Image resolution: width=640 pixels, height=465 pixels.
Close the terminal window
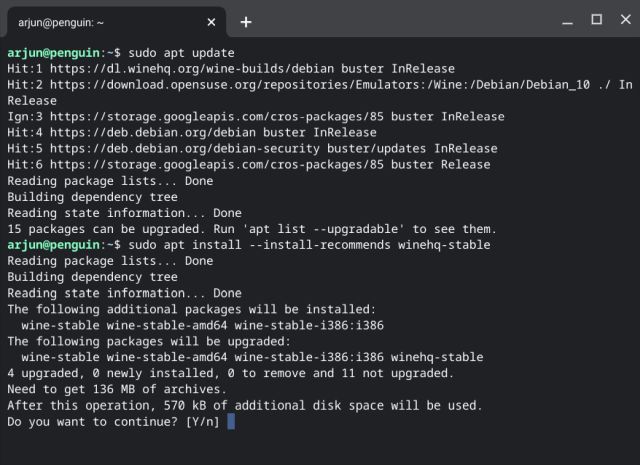click(622, 20)
